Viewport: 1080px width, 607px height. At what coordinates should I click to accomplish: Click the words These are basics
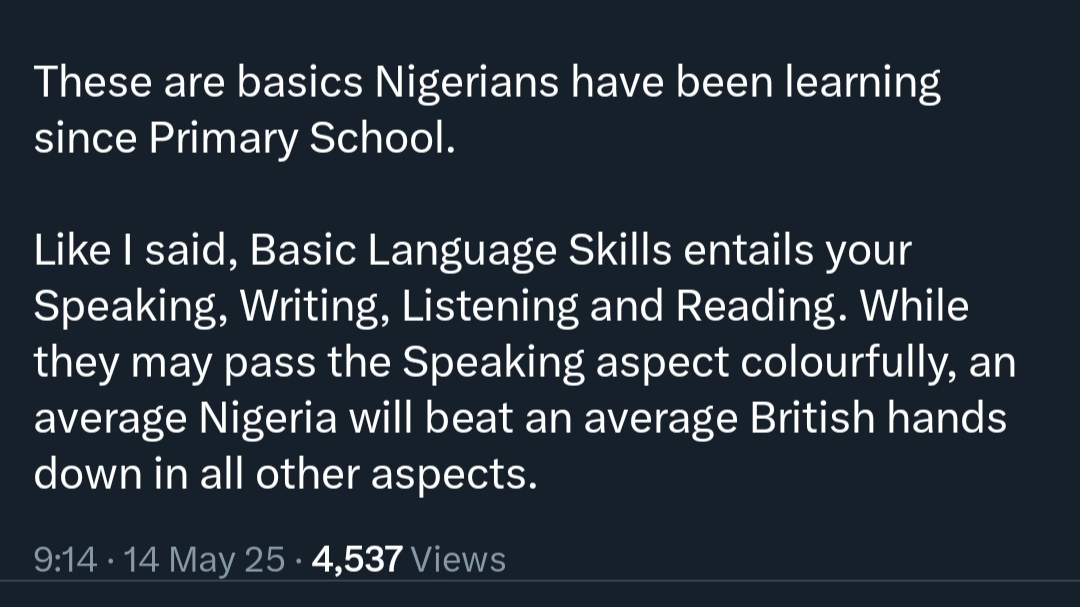coord(198,83)
